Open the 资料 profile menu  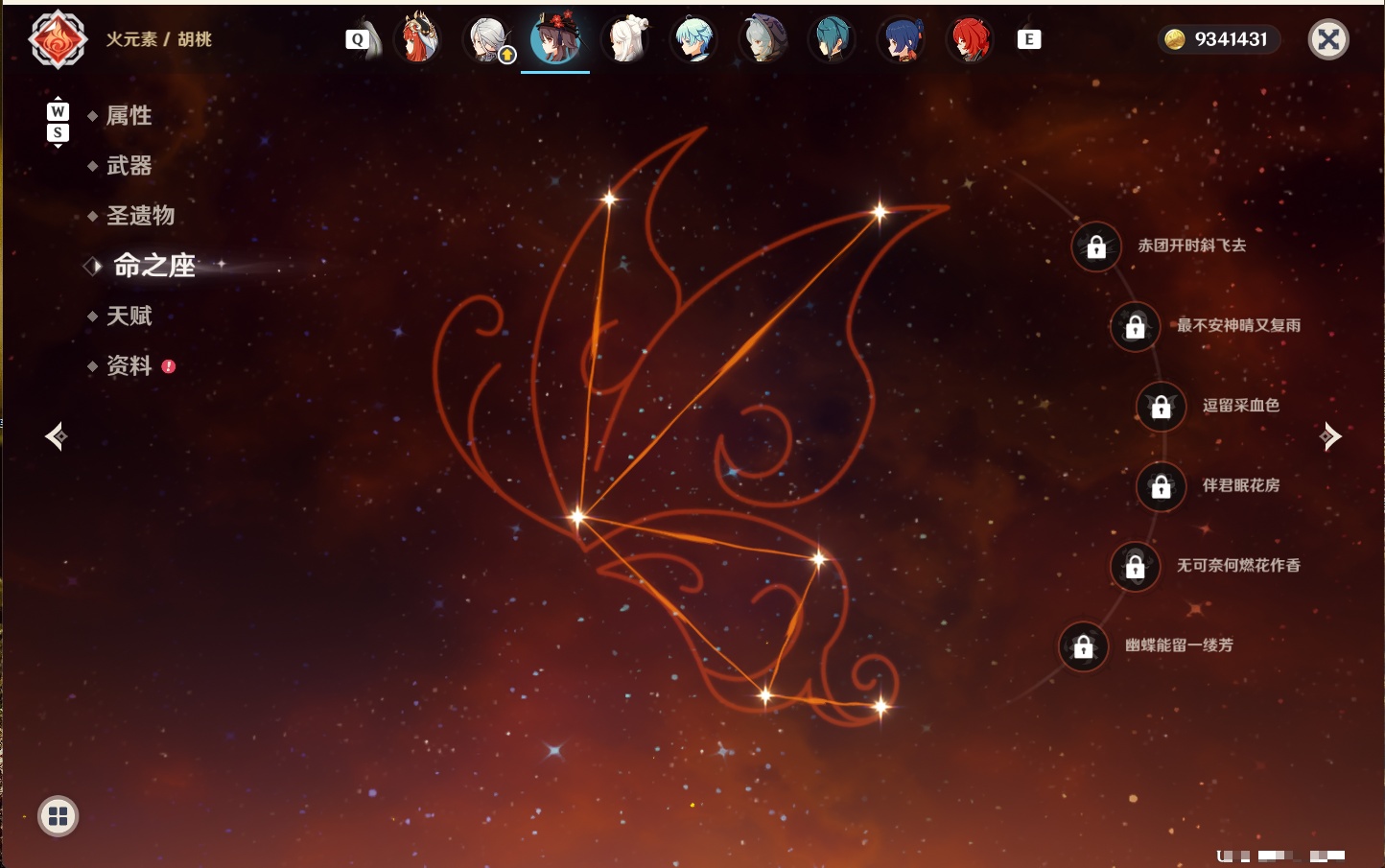pyautogui.click(x=129, y=365)
